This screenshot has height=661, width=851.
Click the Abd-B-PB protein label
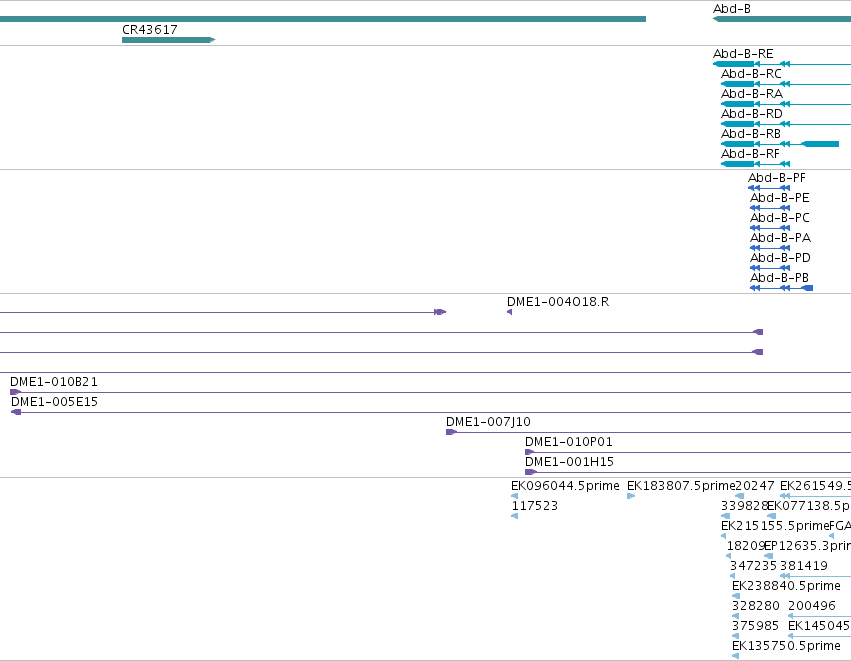point(779,278)
